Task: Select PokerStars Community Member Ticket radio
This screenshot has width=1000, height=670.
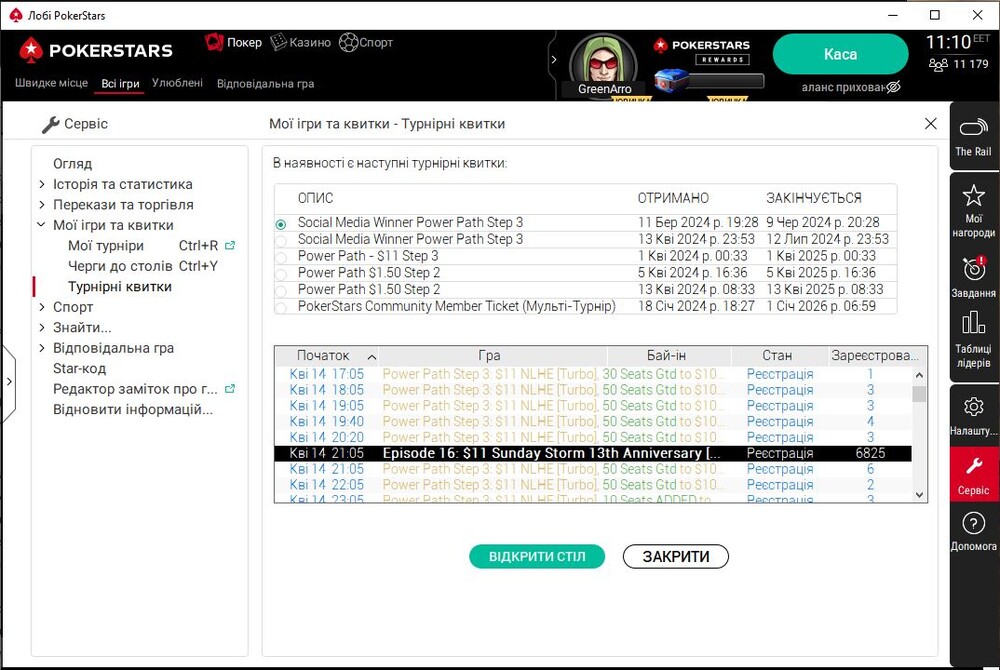Action: (281, 307)
